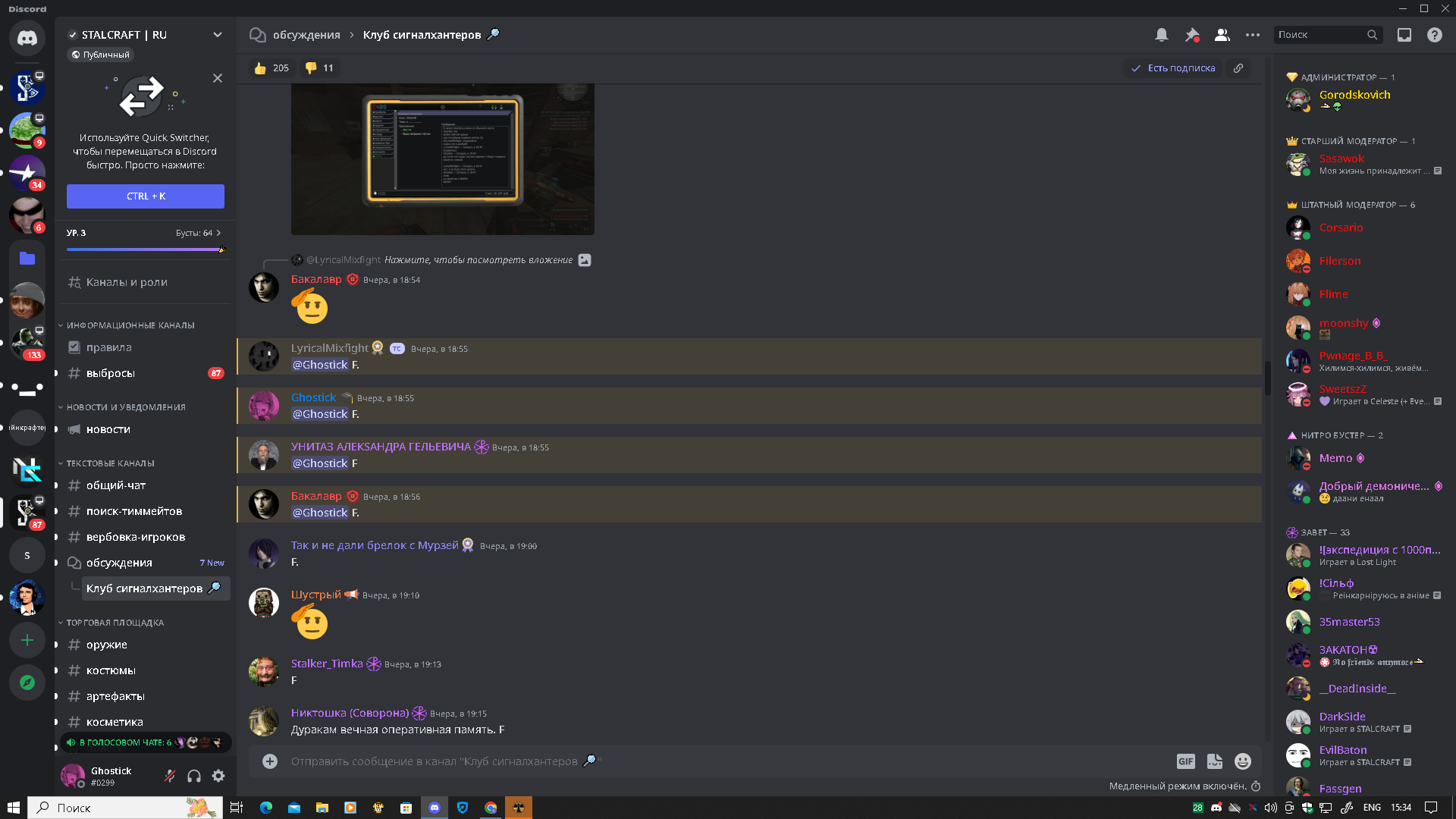The image size is (1456, 819).
Task: Explore discoverable servers compass icon
Action: coord(27,682)
